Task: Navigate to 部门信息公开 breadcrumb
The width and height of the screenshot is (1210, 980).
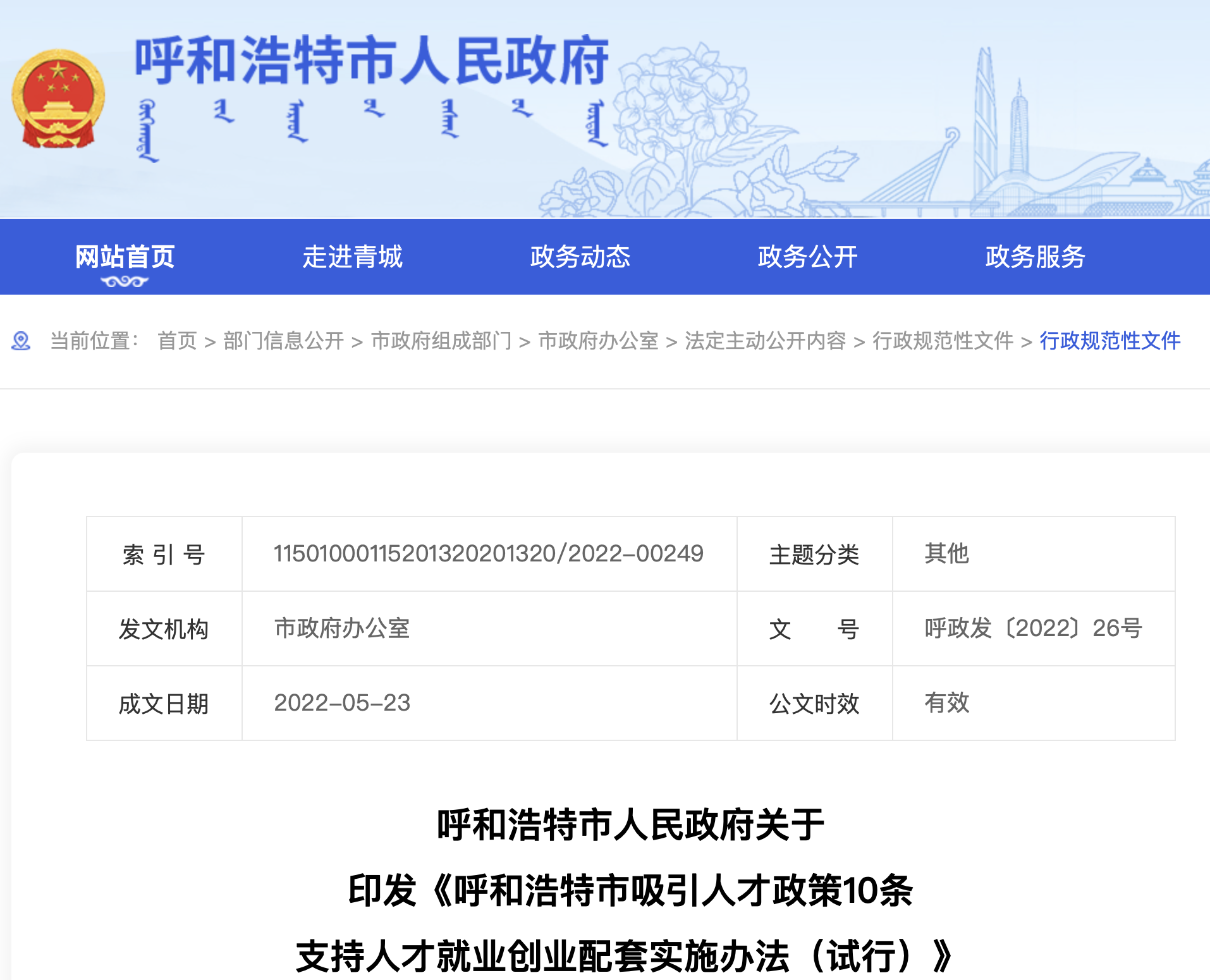Action: pos(283,341)
